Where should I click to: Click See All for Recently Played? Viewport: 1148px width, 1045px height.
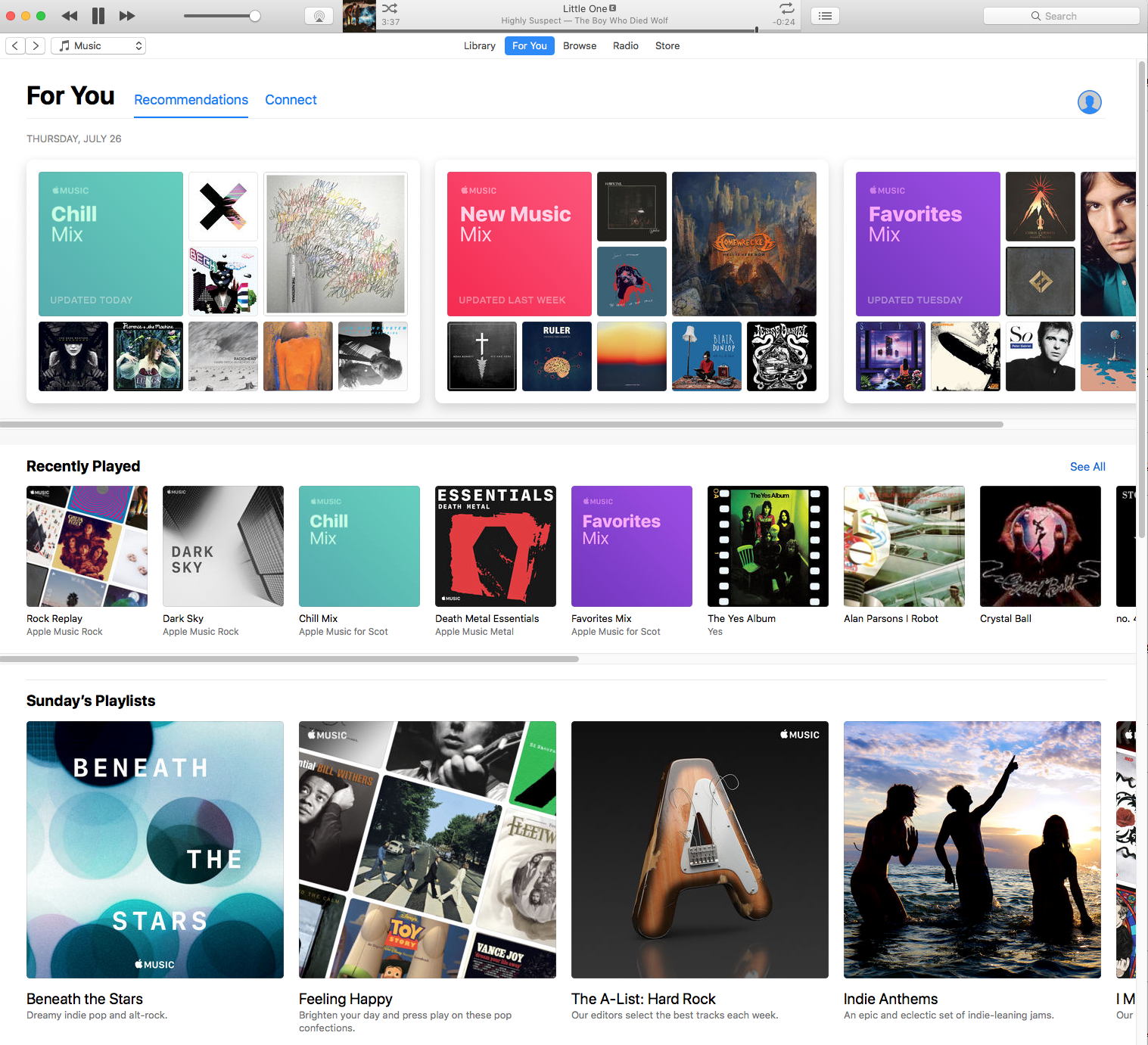[1087, 467]
